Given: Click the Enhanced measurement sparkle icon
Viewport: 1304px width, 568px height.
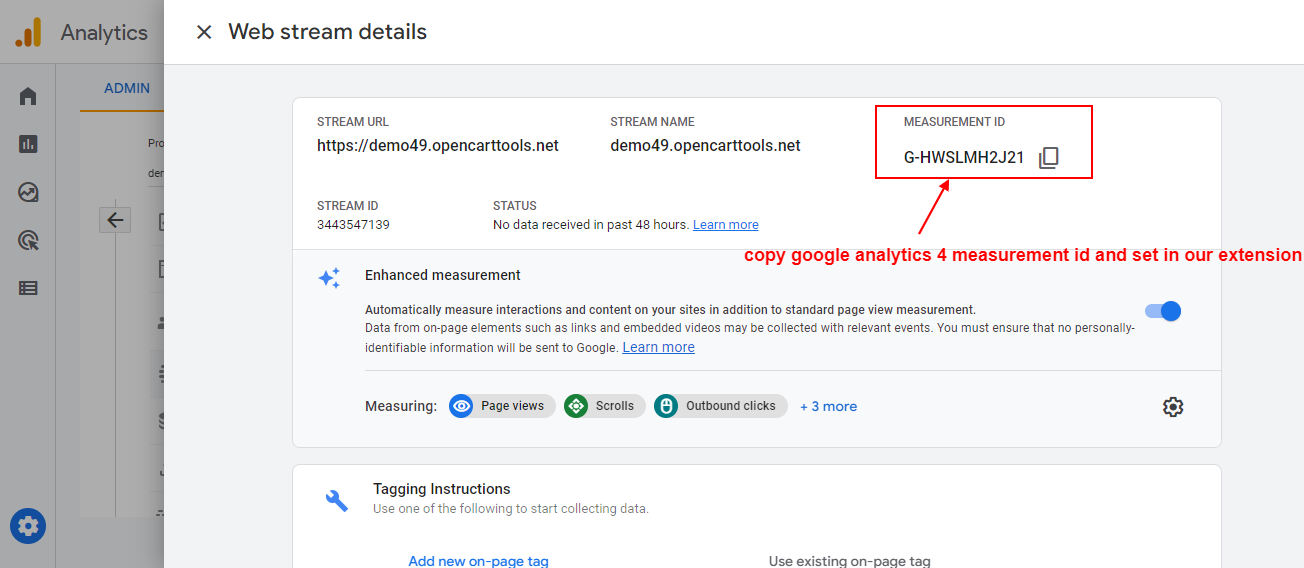Looking at the screenshot, I should pyautogui.click(x=329, y=278).
